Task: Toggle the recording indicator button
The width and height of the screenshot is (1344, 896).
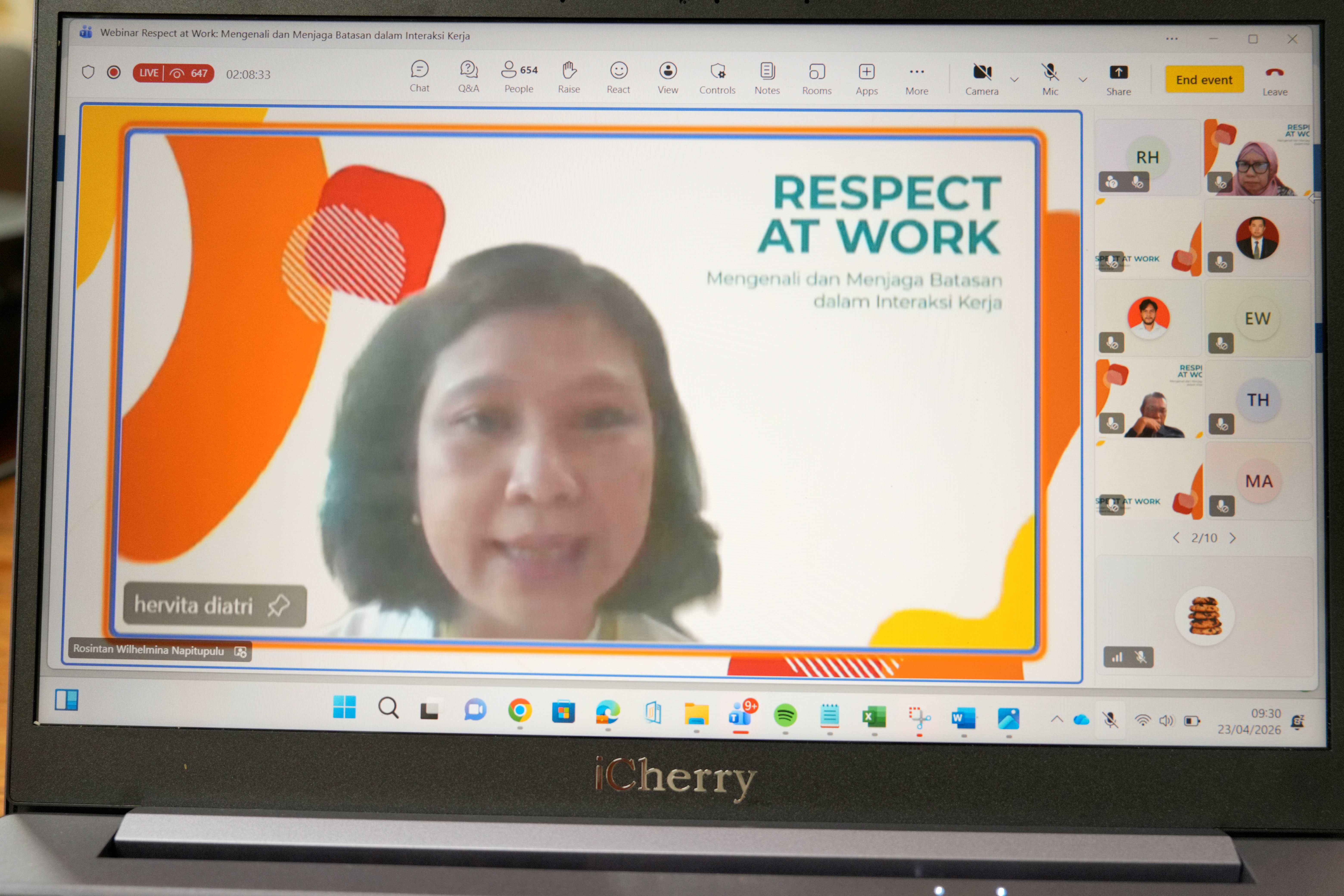Action: click(x=114, y=73)
